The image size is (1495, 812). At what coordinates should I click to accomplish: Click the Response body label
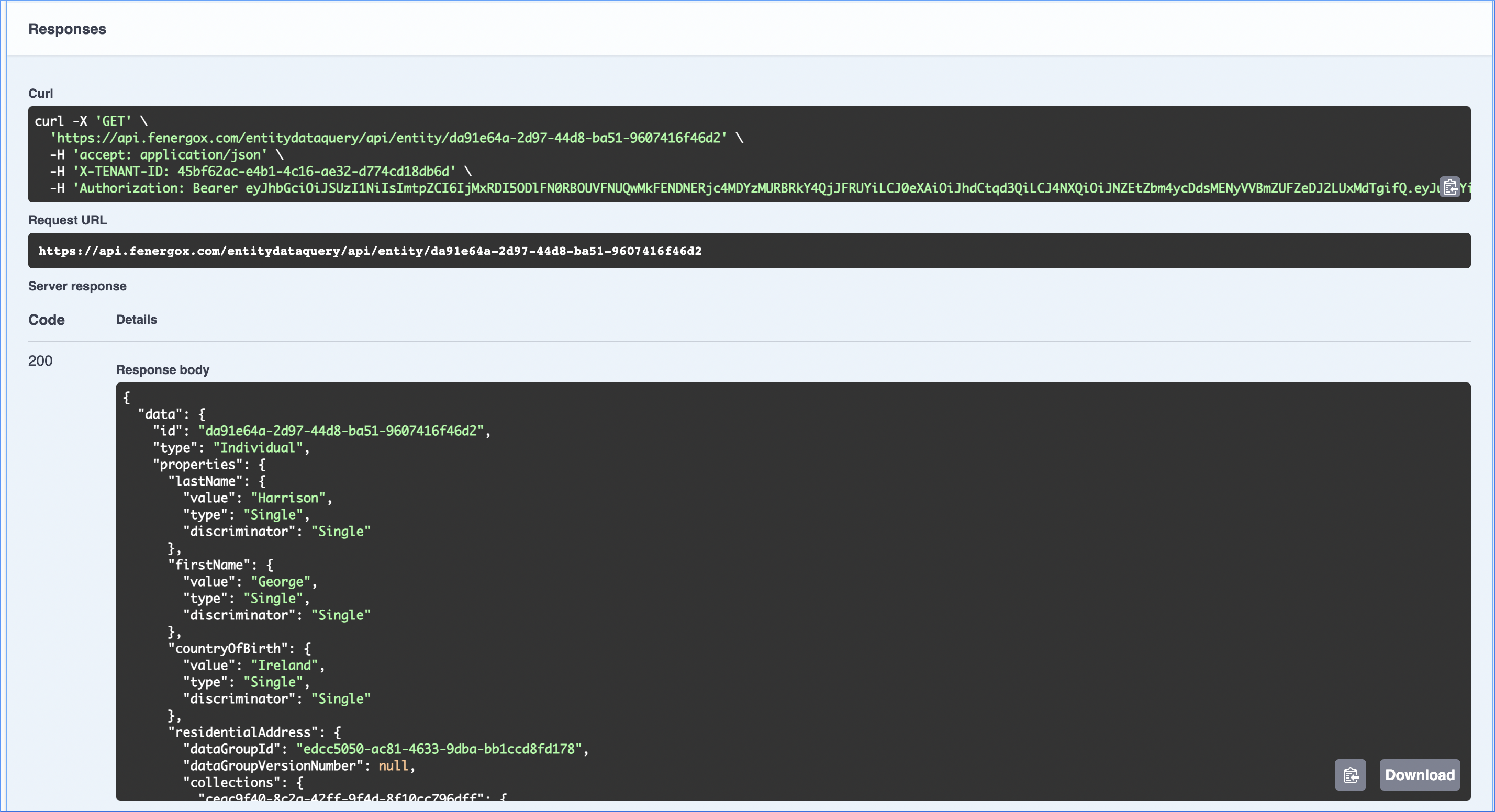162,369
